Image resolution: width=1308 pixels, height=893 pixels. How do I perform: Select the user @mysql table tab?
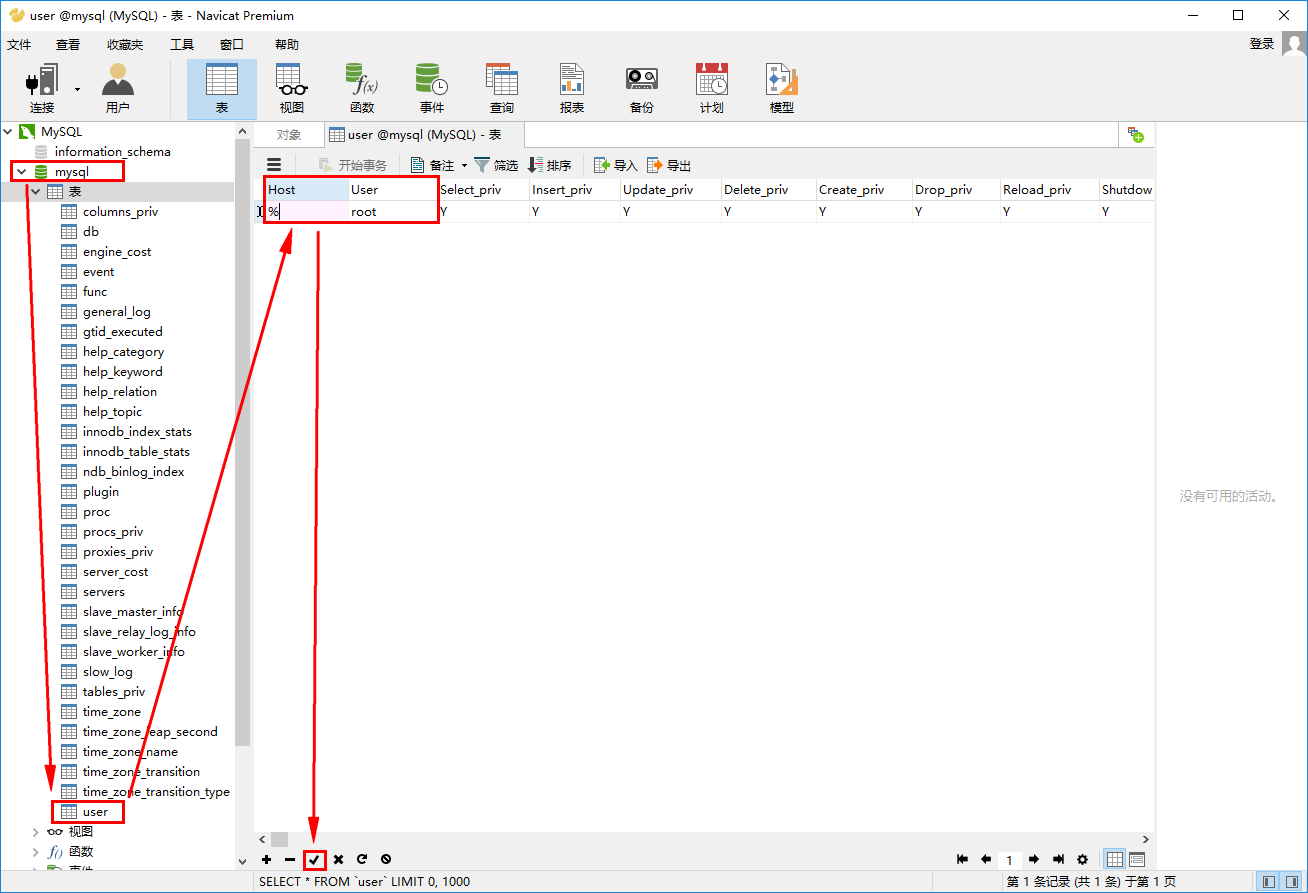pos(424,135)
